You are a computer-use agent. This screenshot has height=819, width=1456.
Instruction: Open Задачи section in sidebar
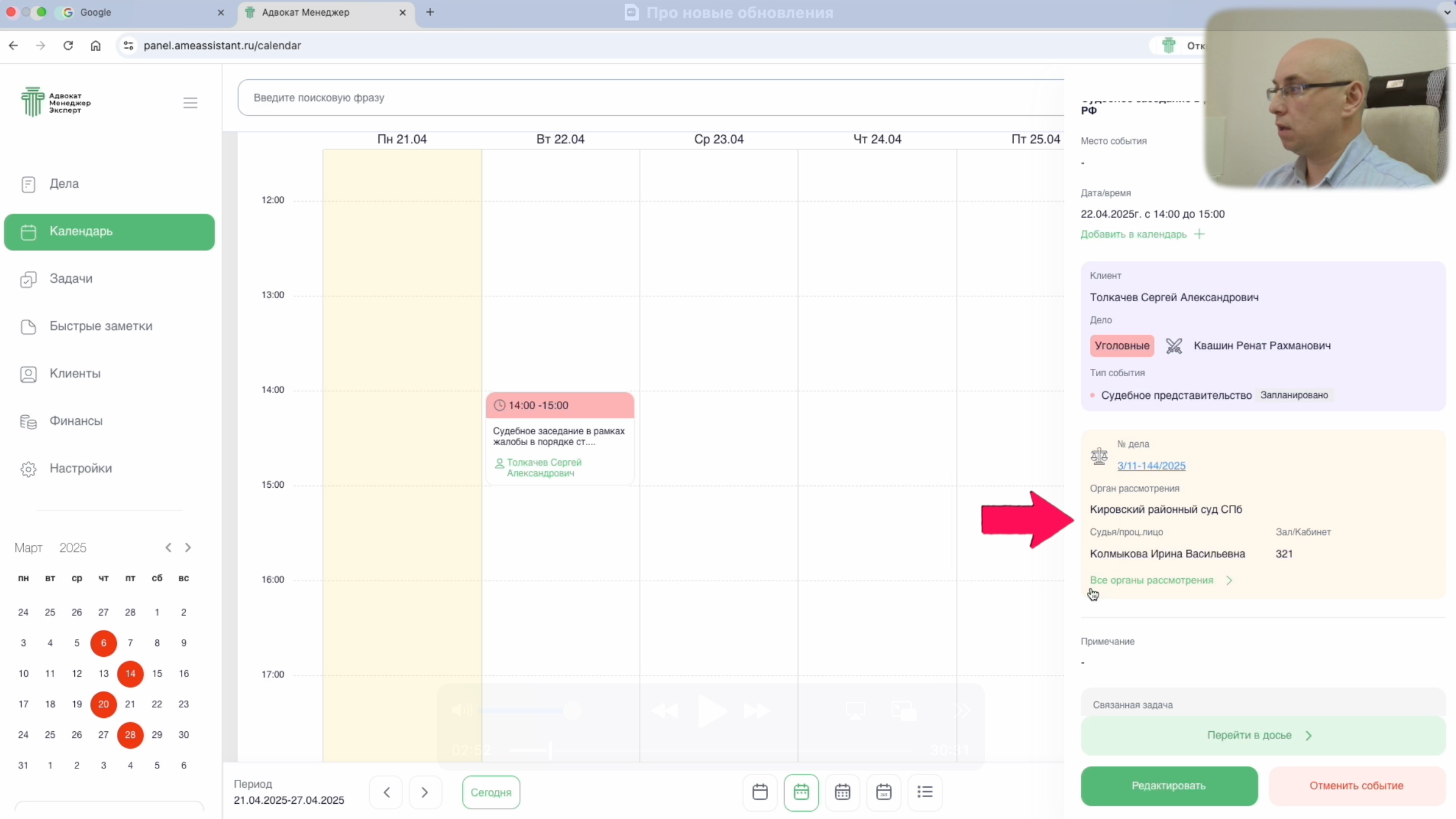[x=71, y=278]
